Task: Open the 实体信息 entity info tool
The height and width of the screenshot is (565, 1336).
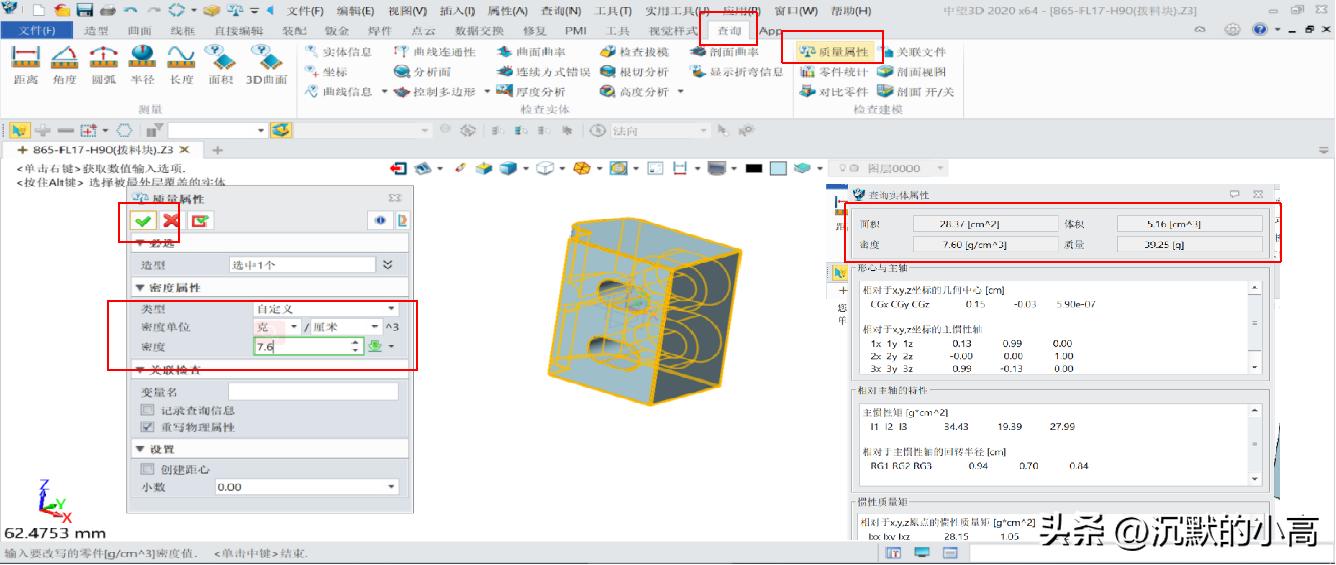Action: (338, 52)
